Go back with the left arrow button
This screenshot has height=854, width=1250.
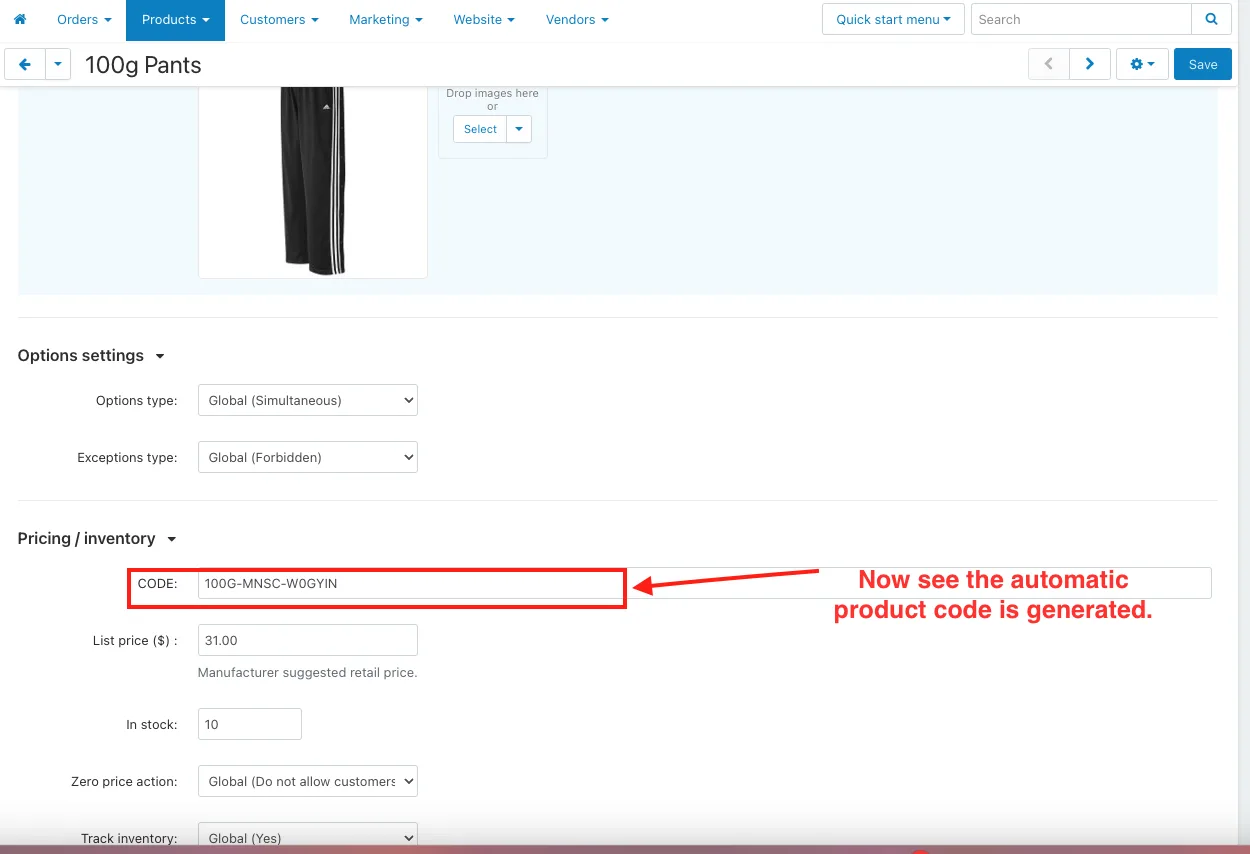pos(25,64)
